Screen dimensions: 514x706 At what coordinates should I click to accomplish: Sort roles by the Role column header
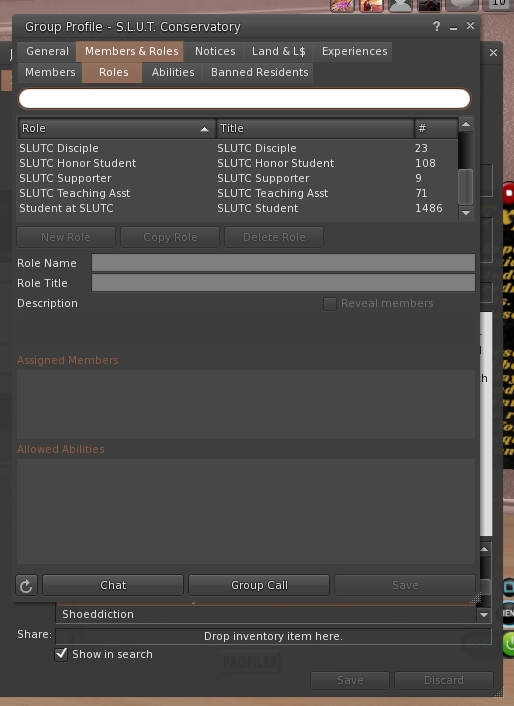coord(117,128)
